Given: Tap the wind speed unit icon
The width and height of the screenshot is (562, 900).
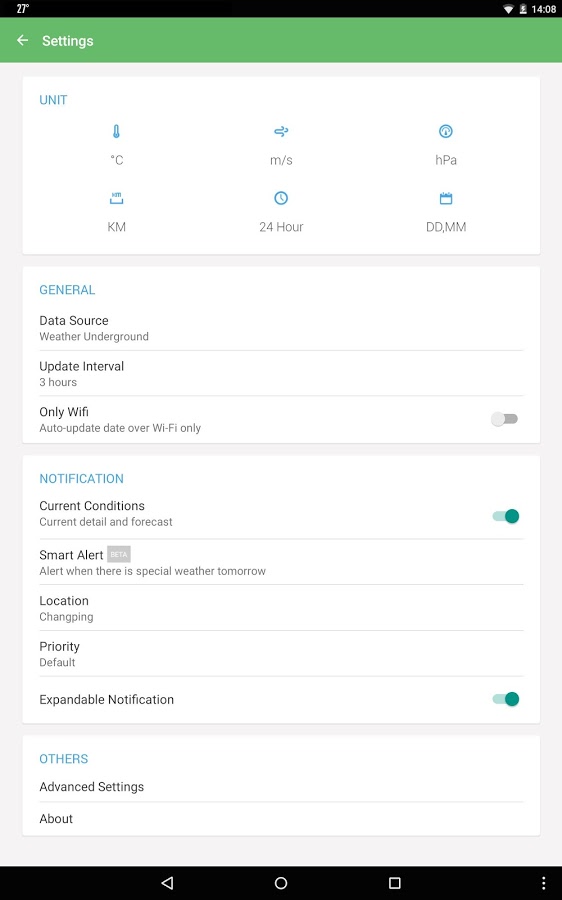Looking at the screenshot, I should (281, 131).
